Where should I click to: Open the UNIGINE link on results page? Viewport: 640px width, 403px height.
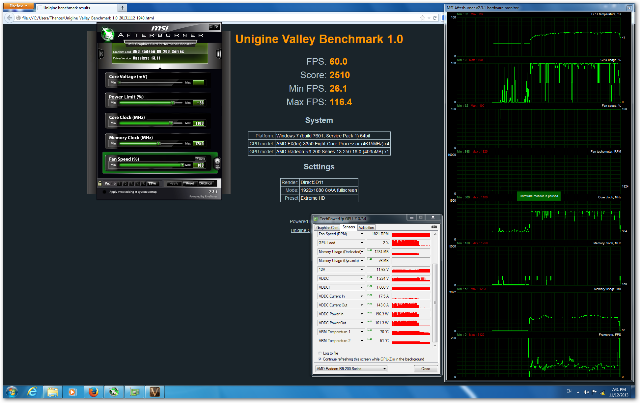(300, 231)
